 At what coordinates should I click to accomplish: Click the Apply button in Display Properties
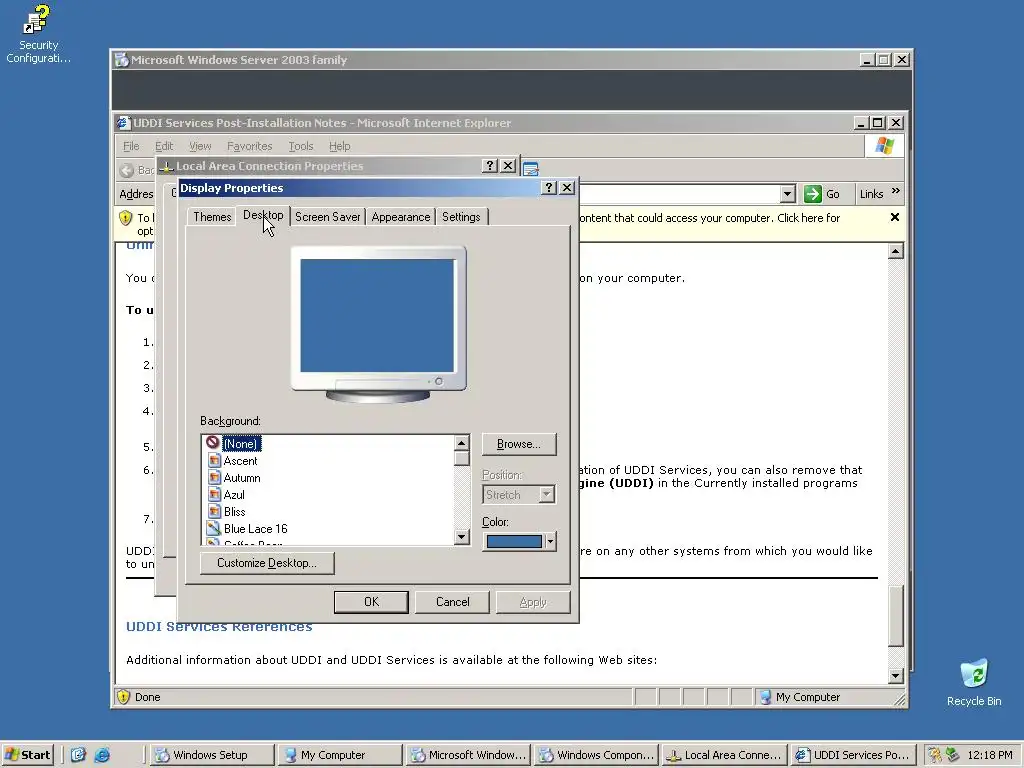[x=533, y=602]
